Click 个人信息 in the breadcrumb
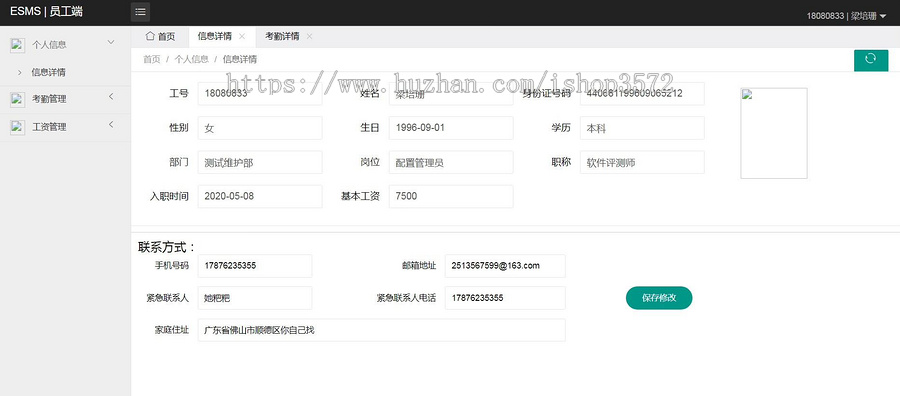900x396 pixels. click(192, 59)
